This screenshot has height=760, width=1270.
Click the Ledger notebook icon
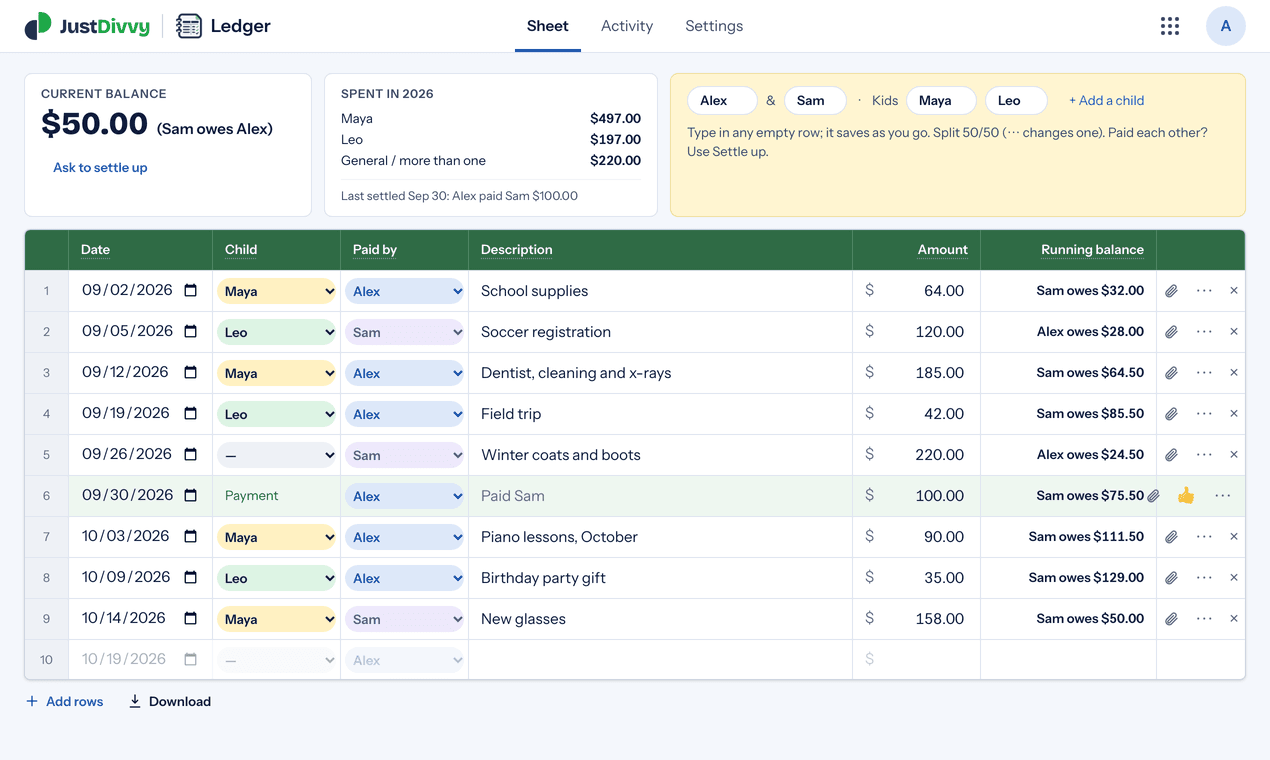point(189,26)
